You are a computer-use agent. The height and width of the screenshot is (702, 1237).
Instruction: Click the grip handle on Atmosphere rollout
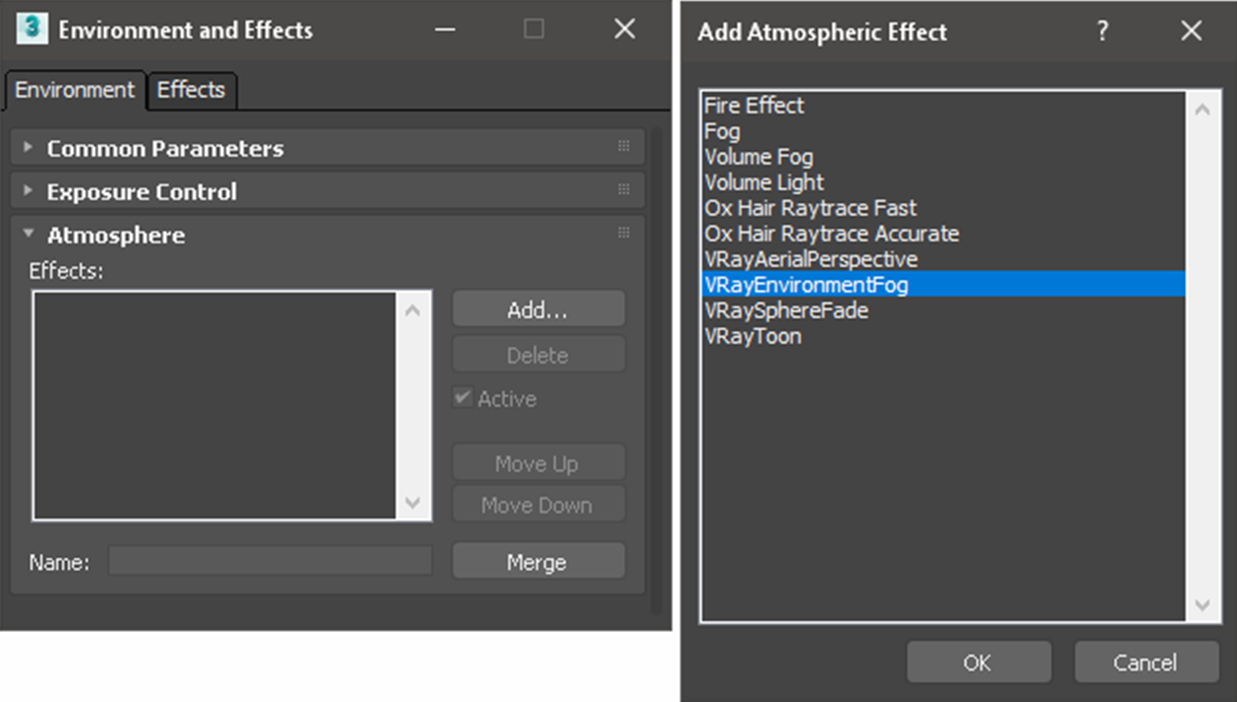coord(624,232)
